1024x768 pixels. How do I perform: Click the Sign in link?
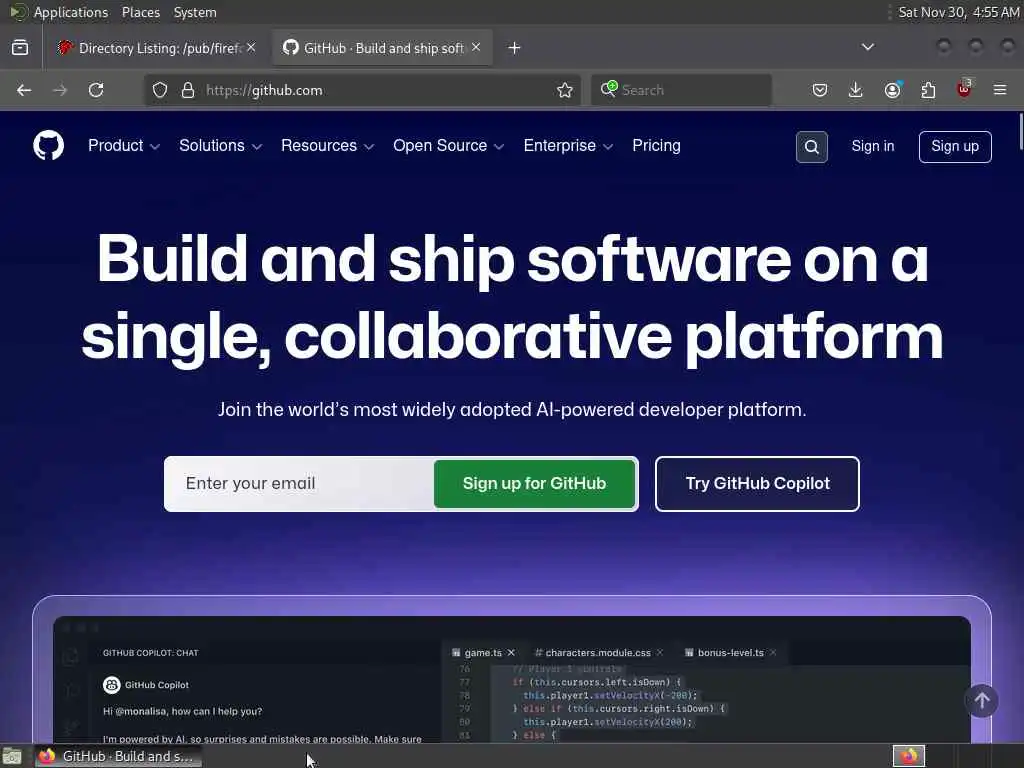[872, 146]
